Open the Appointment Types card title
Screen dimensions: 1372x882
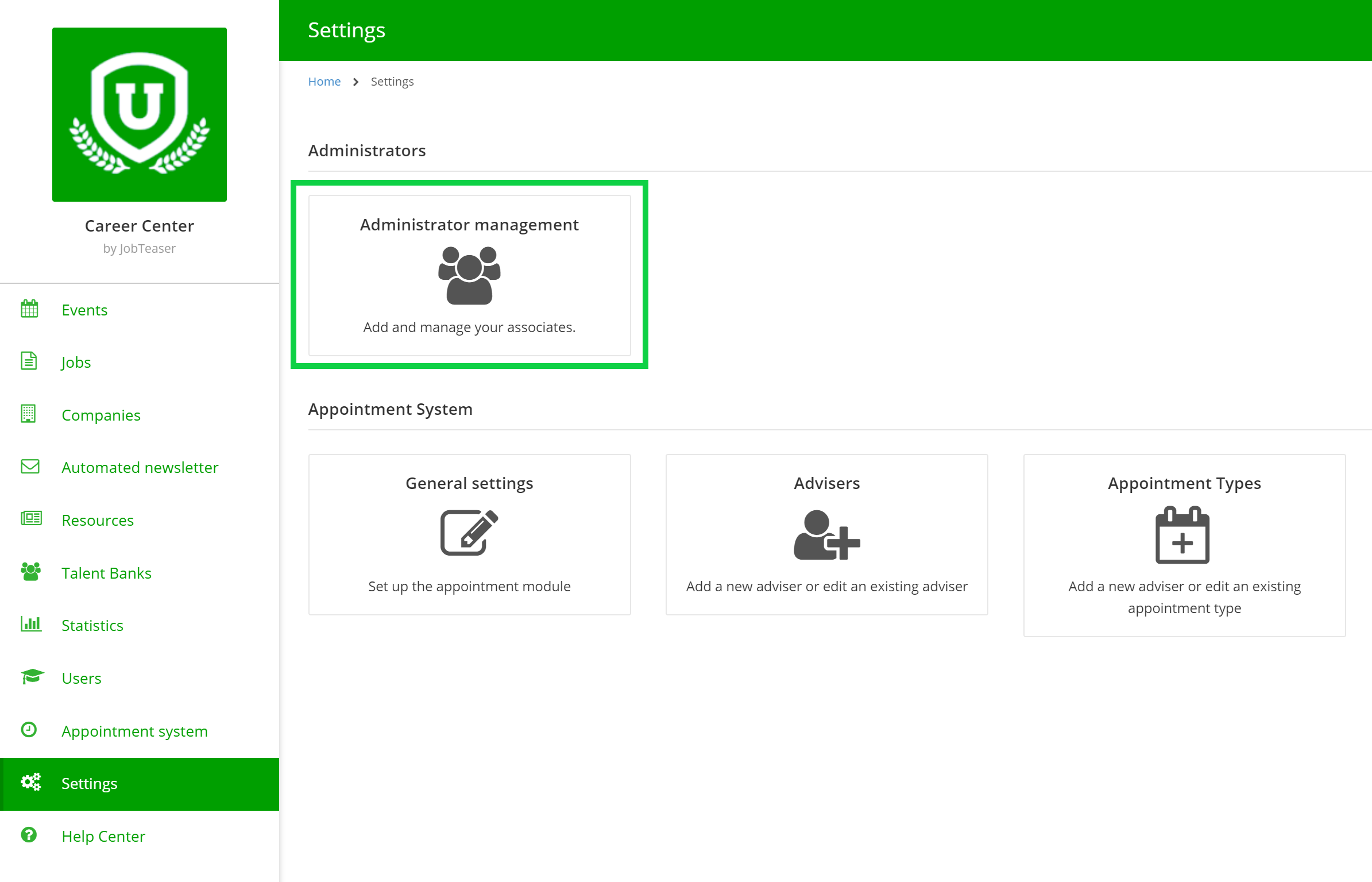point(1184,484)
